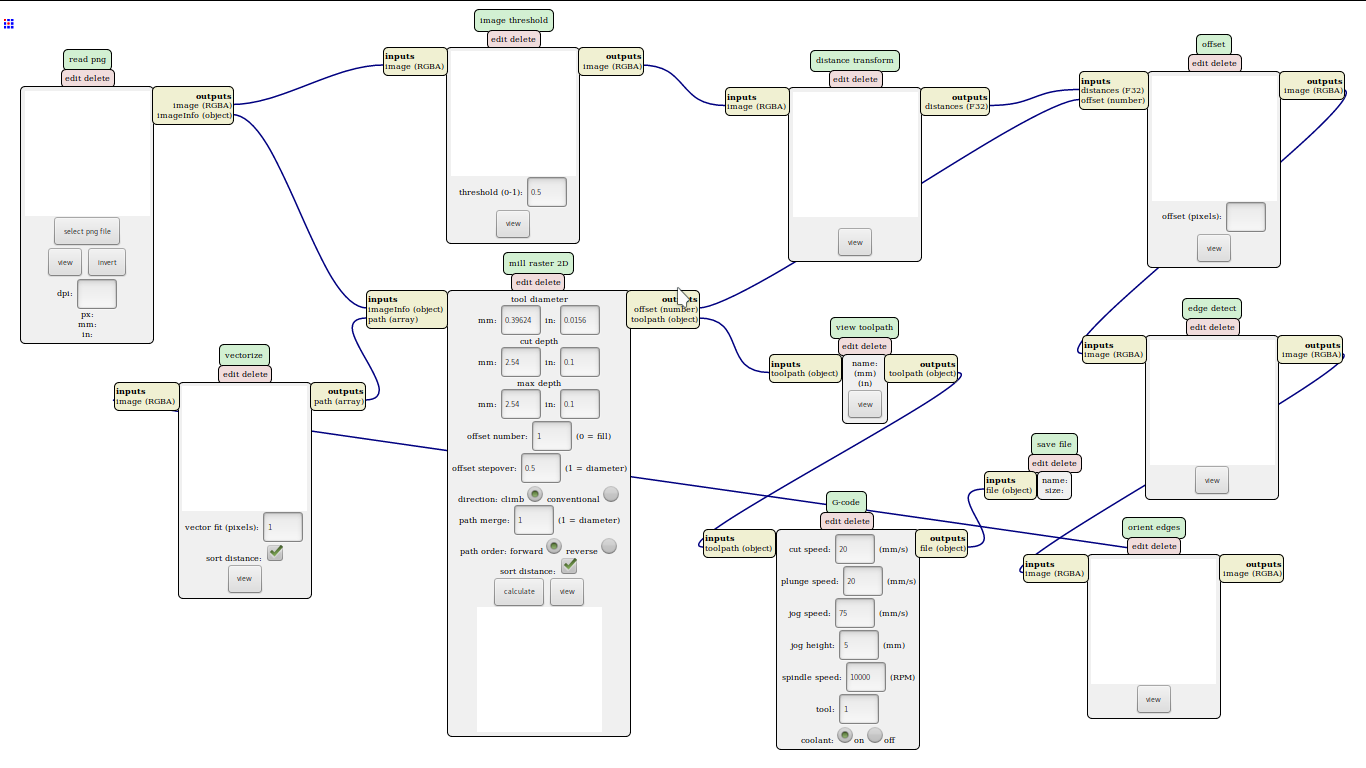1366x768 pixels.
Task: Click view button in image threshold module
Action: coord(513,224)
